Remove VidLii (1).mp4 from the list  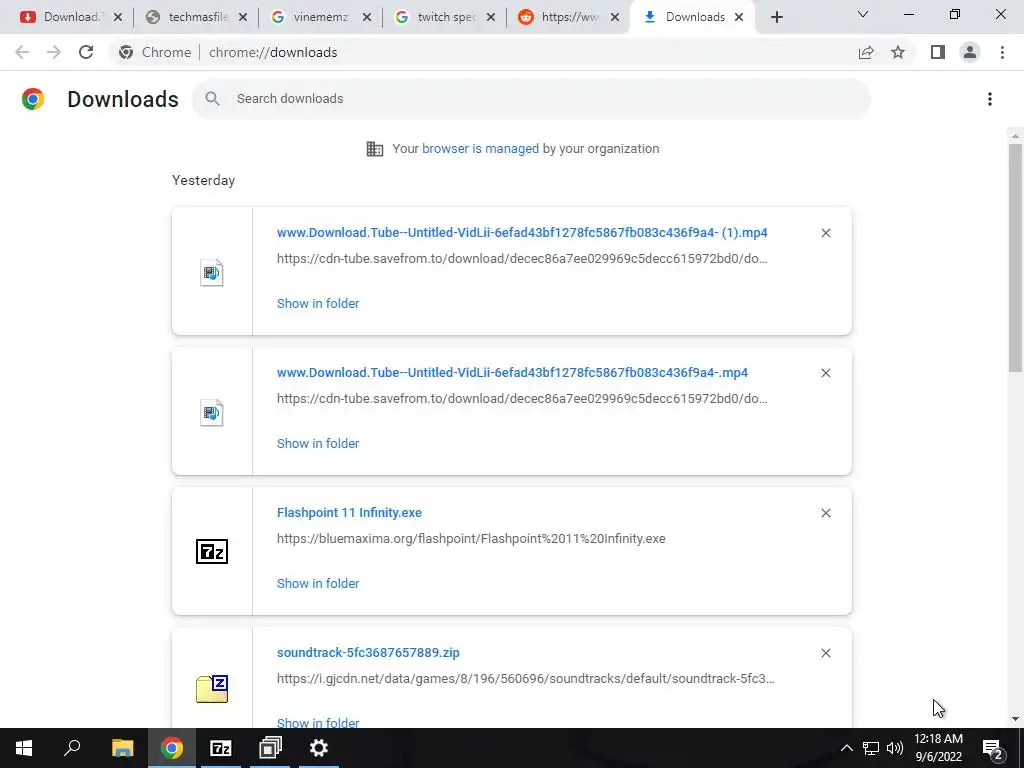click(825, 233)
